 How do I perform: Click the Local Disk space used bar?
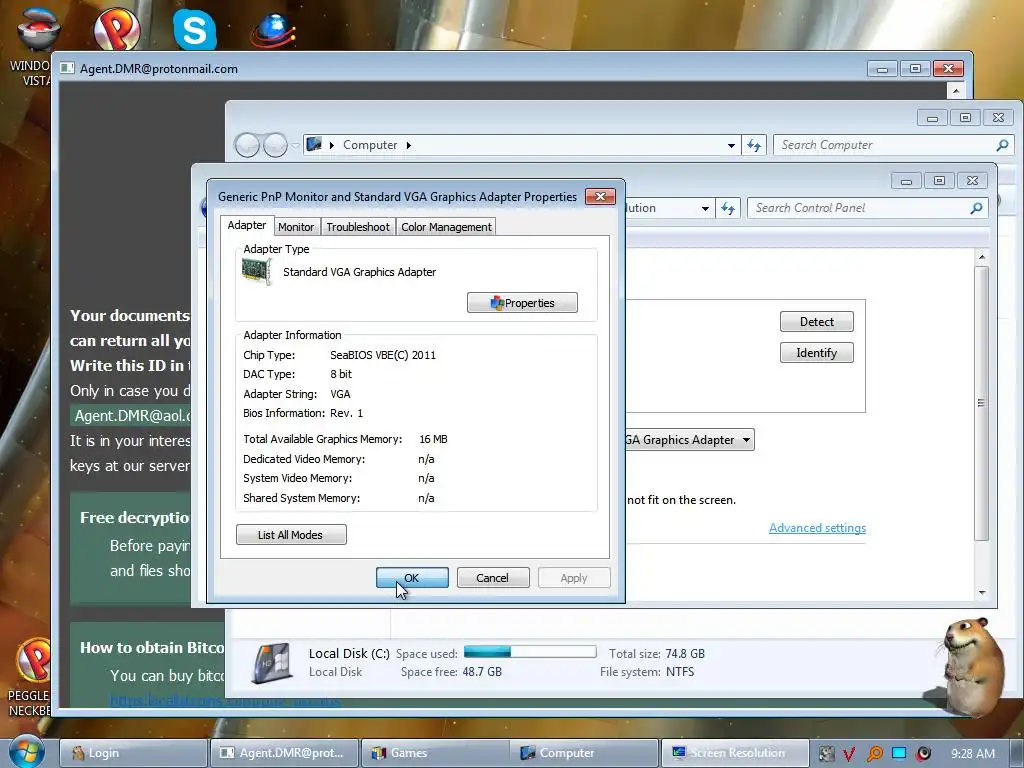(x=530, y=652)
